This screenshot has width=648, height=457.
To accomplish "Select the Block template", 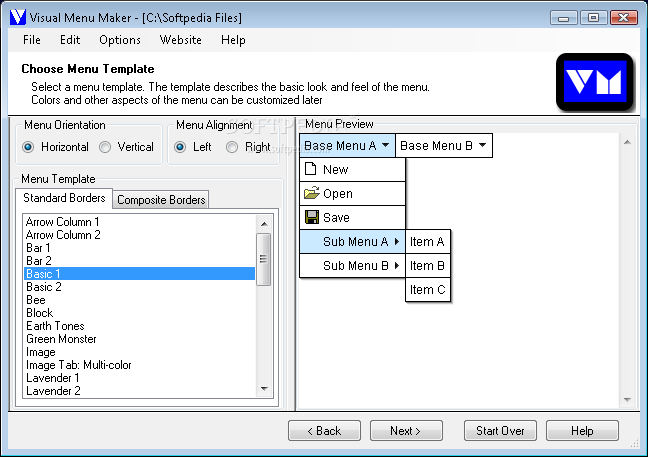I will point(140,313).
